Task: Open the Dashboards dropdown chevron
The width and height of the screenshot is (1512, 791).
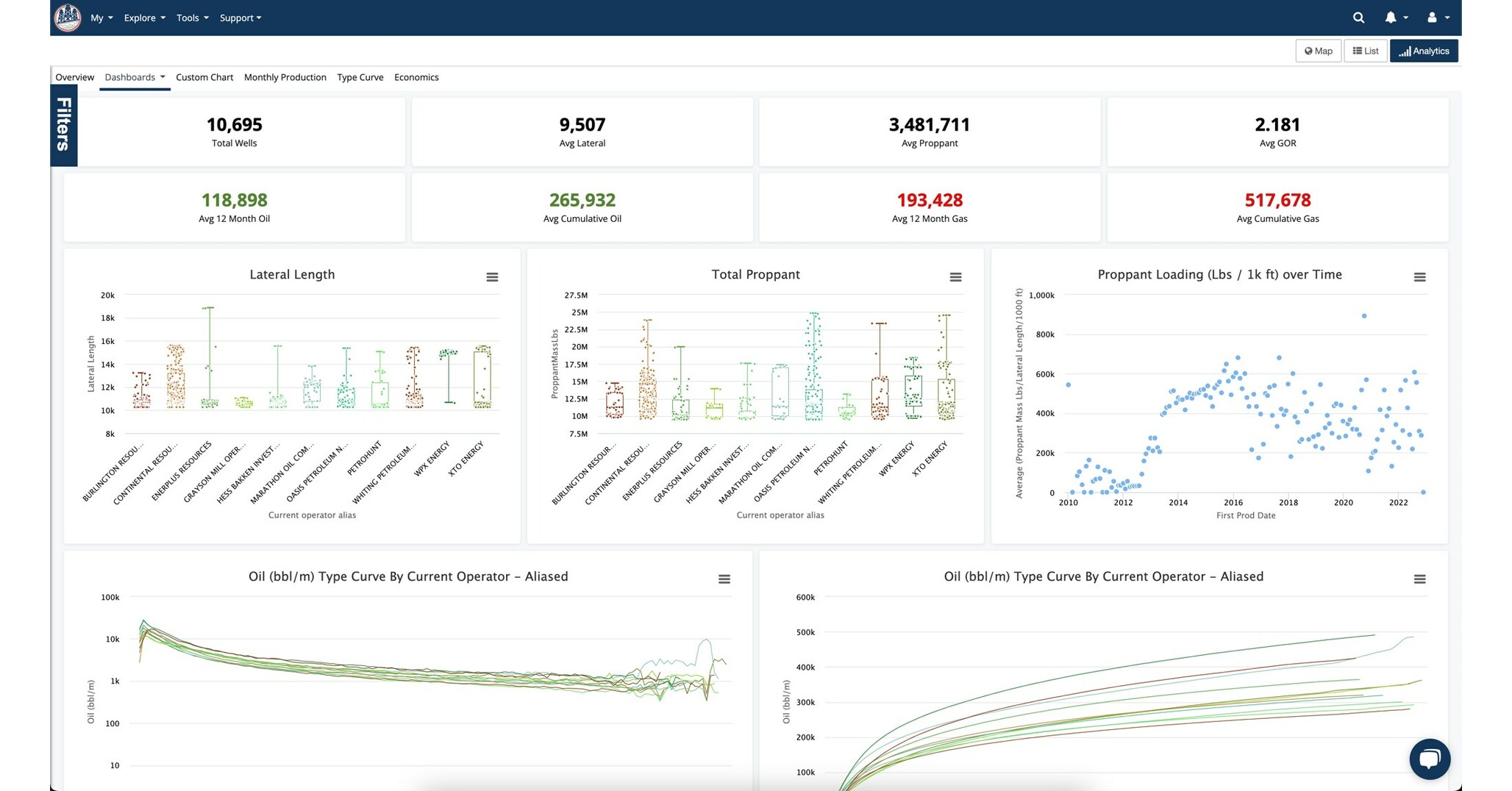Action: 163,76
